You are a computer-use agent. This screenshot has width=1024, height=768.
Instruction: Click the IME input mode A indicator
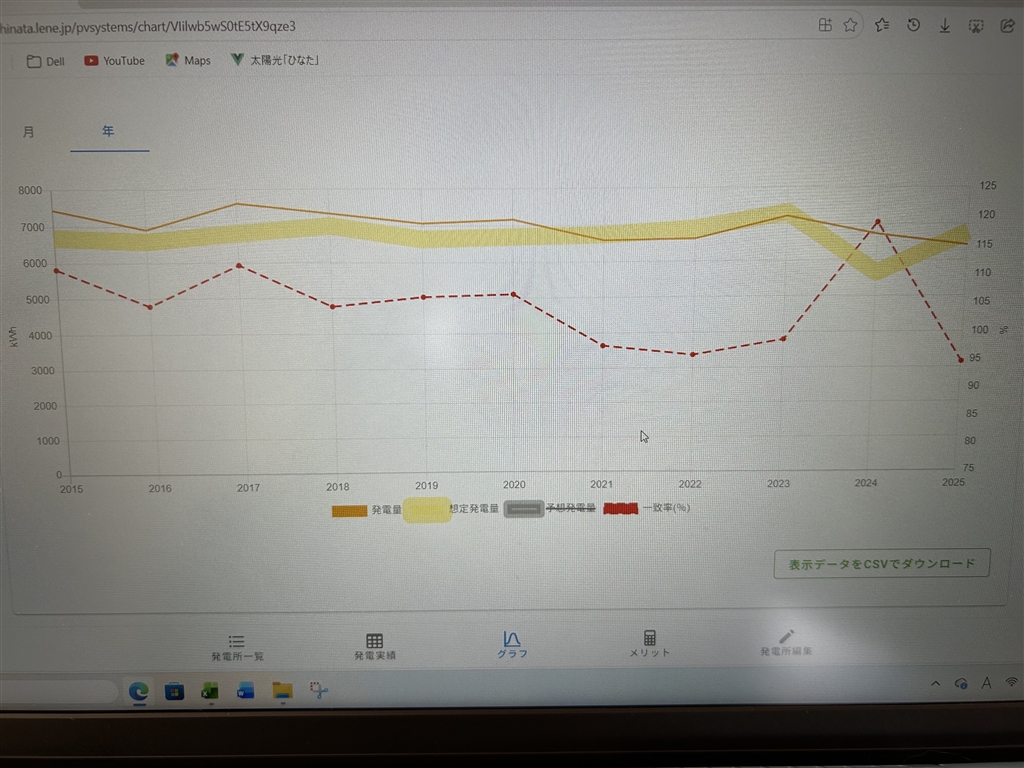[986, 683]
